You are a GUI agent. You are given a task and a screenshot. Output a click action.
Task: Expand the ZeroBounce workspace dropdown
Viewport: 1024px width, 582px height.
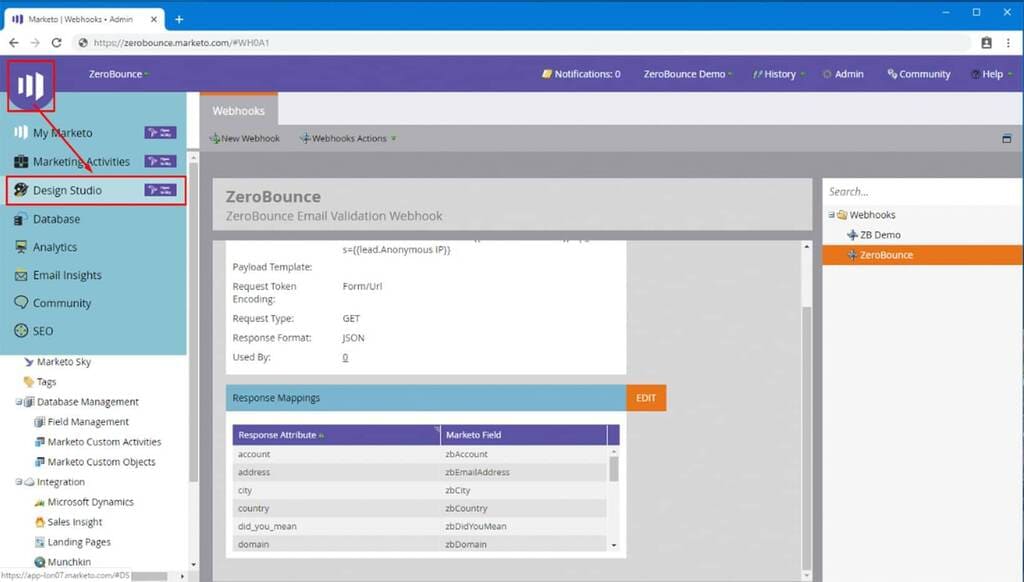[x=118, y=74]
